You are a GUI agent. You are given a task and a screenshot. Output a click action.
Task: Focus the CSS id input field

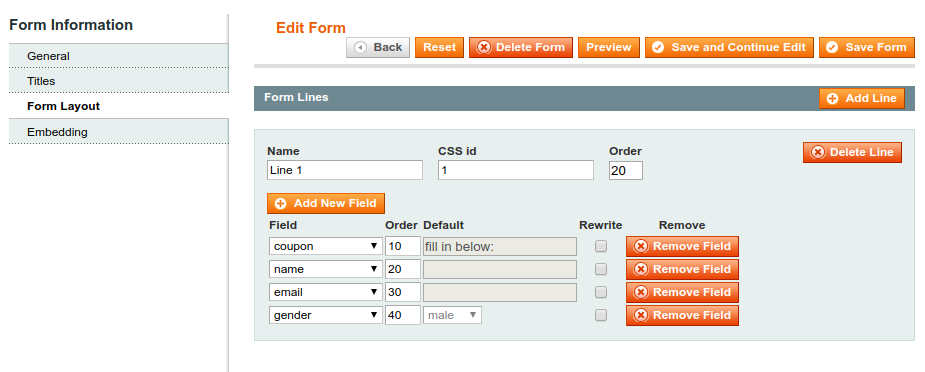pyautogui.click(x=516, y=170)
